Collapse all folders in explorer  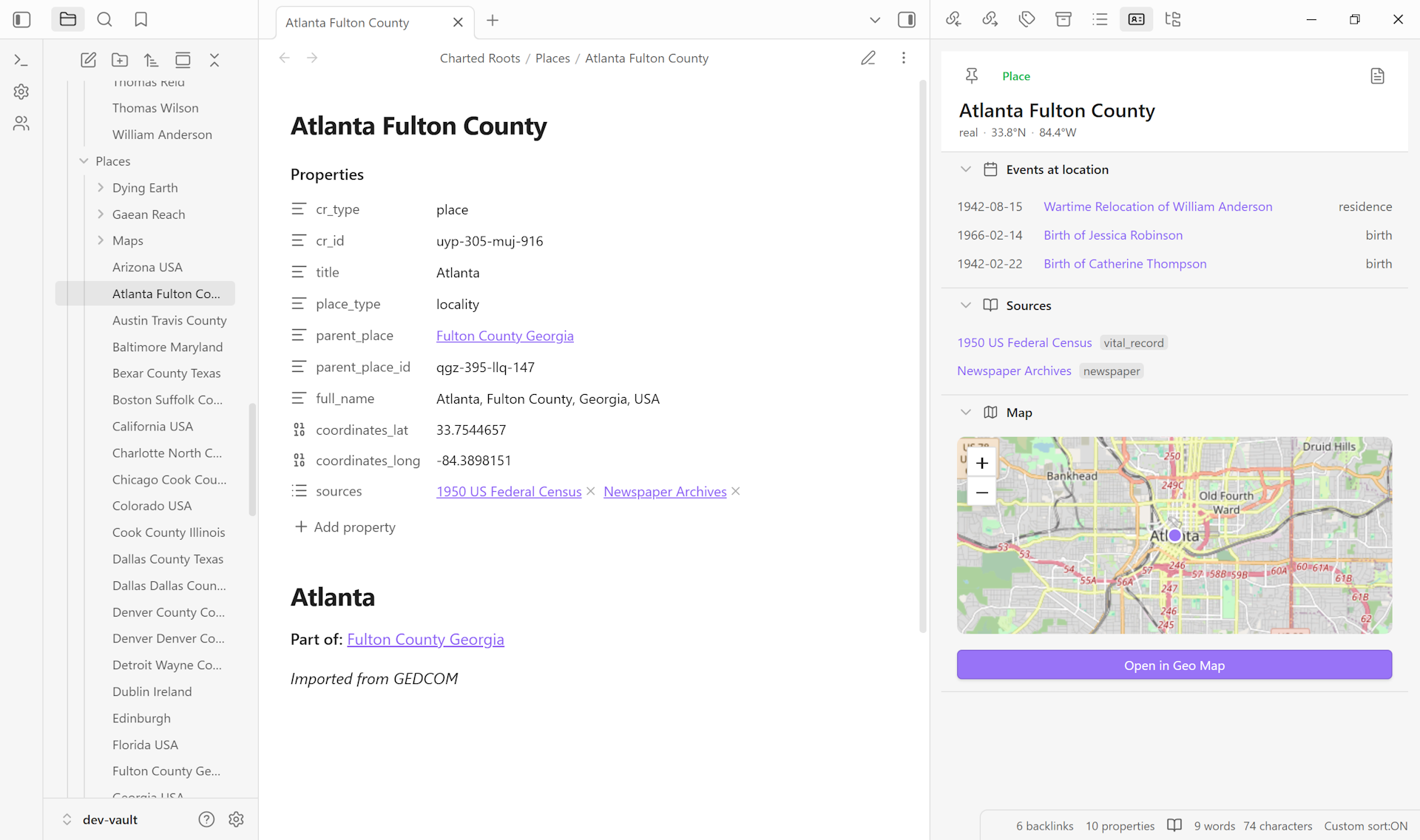(214, 61)
